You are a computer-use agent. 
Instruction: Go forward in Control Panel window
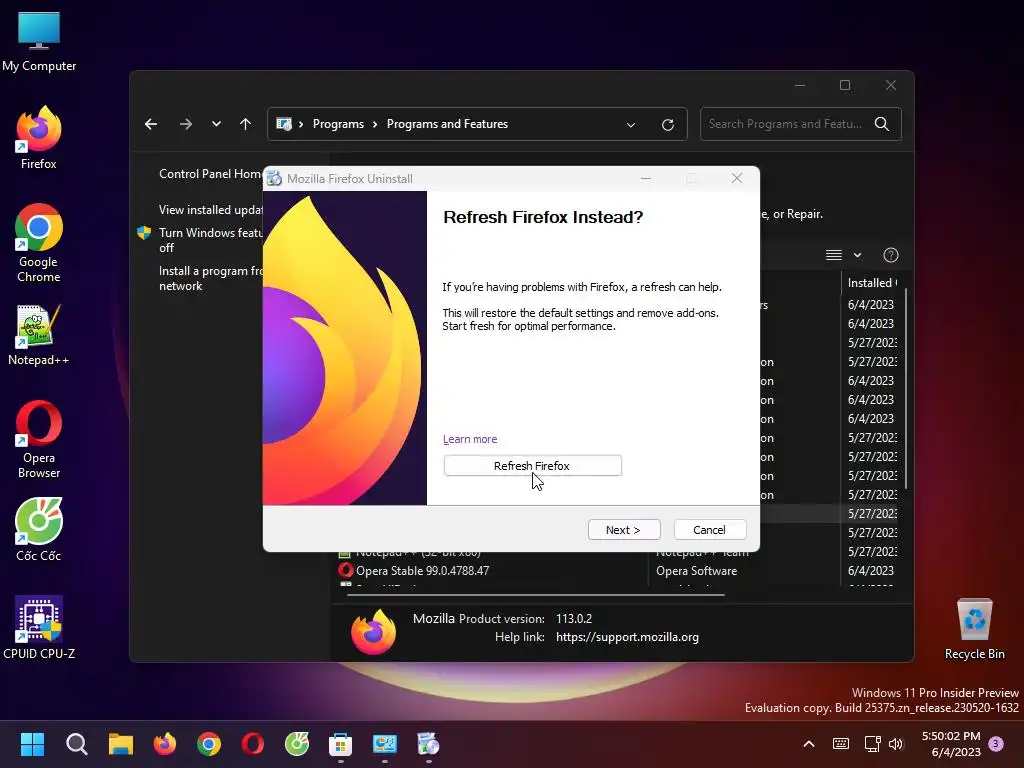(186, 124)
